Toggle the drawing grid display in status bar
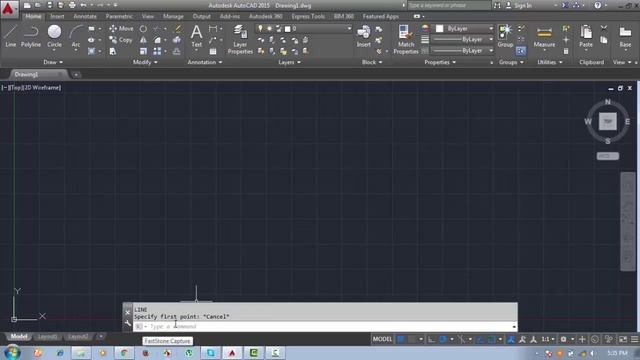 [x=401, y=339]
